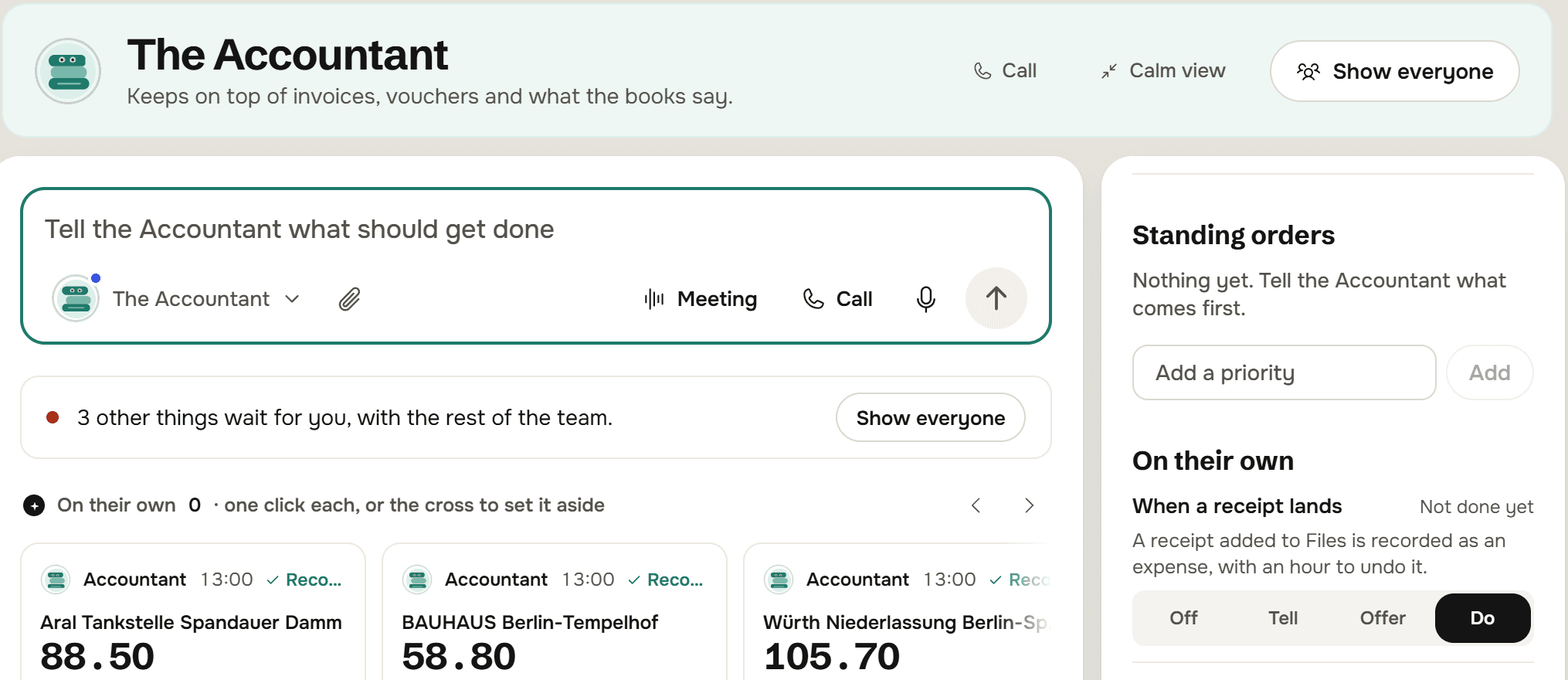Viewport: 1568px width, 680px height.
Task: Click Show everyone in the header
Action: coord(1395,71)
